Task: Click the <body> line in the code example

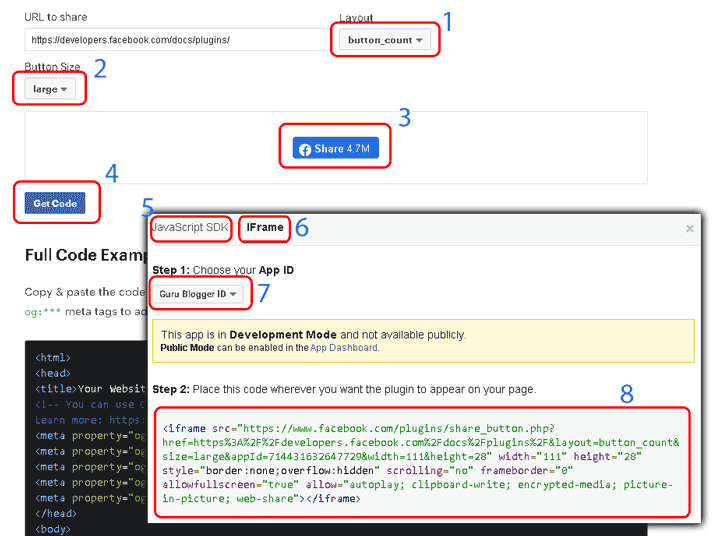Action: (x=53, y=529)
